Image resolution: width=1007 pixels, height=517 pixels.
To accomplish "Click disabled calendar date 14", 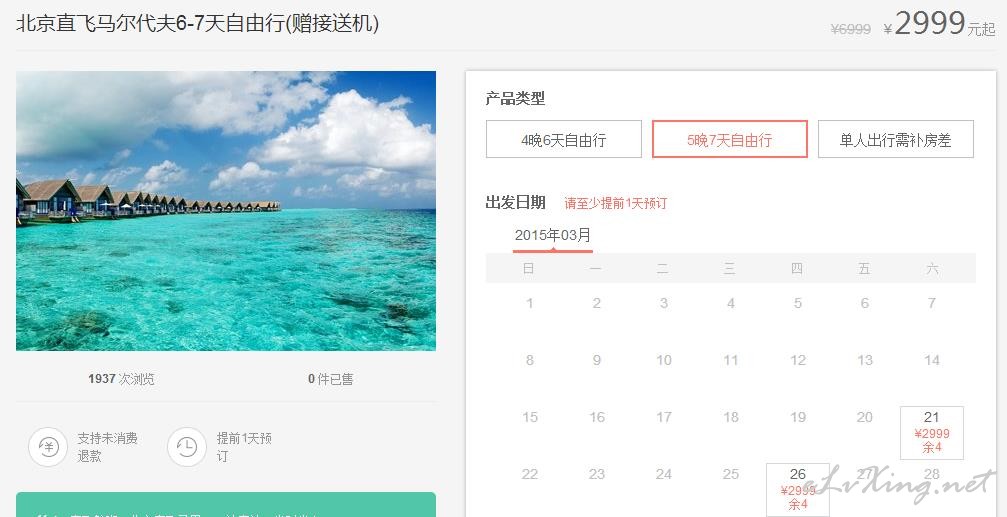I will (x=932, y=360).
